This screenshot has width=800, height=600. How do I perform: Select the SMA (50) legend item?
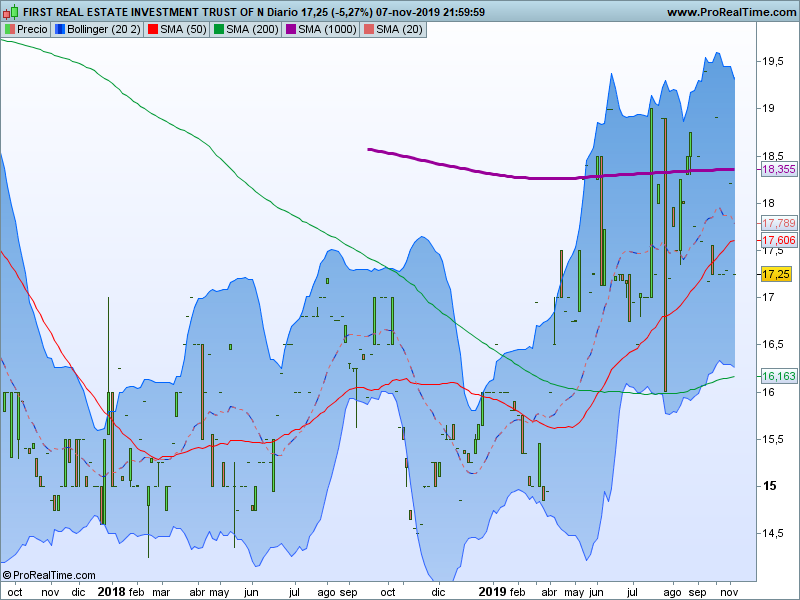coord(177,30)
